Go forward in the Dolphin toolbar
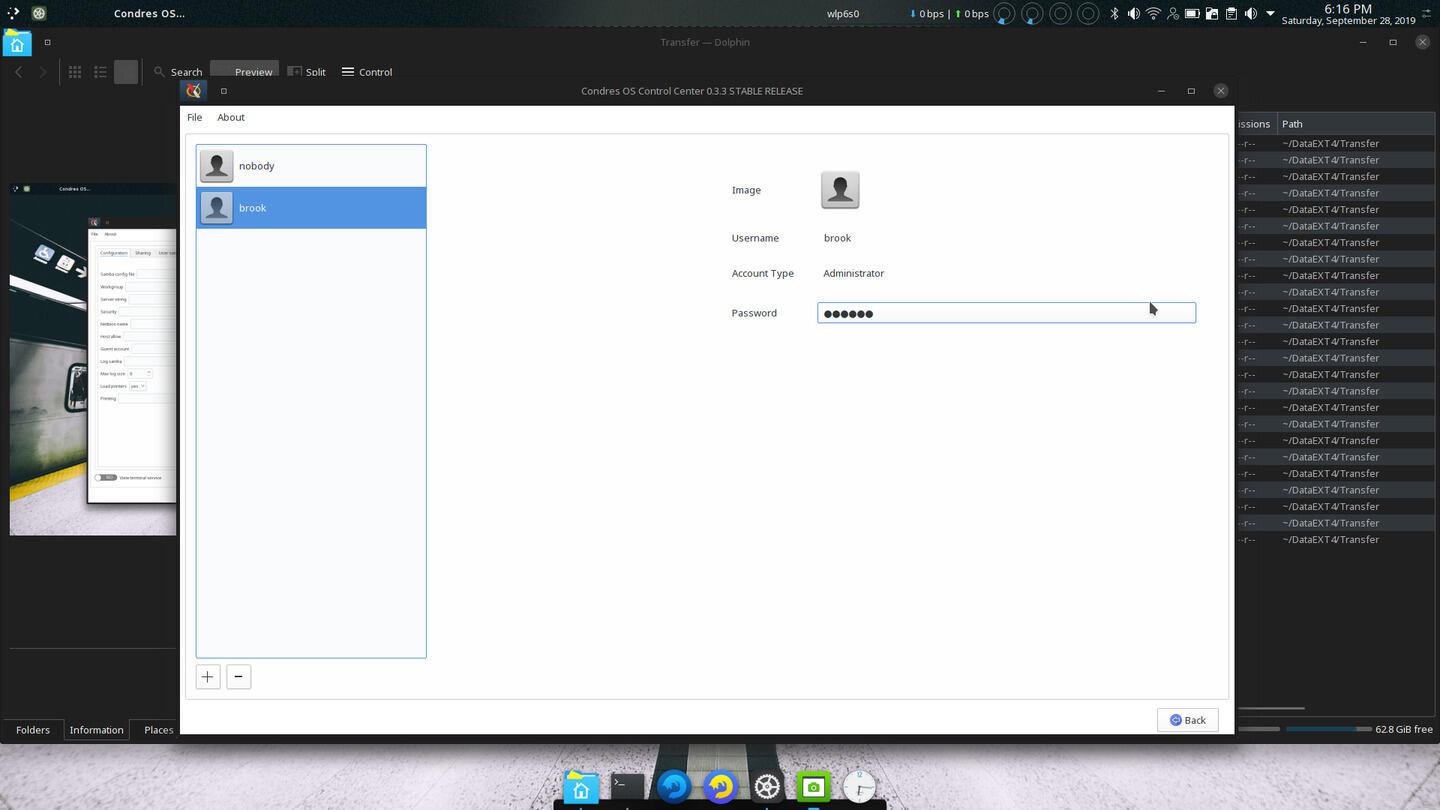Viewport: 1440px width, 810px height. tap(42, 72)
